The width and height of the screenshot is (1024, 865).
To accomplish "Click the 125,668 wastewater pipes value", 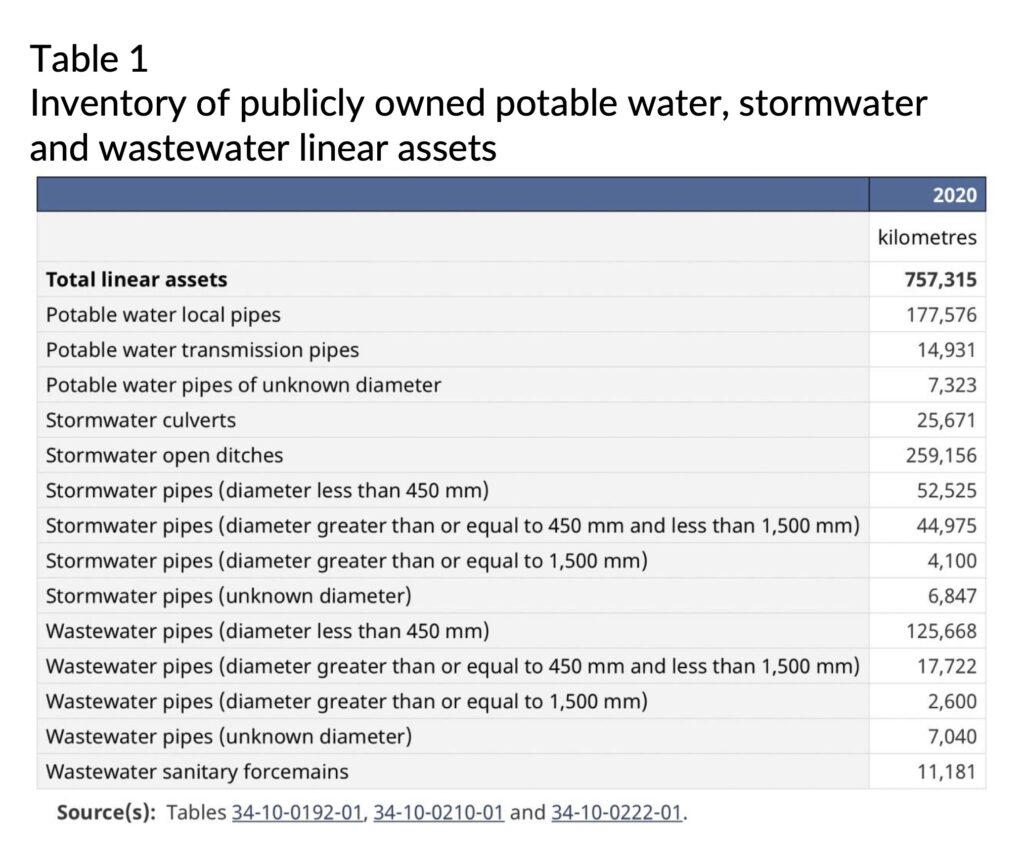I will (x=941, y=631).
